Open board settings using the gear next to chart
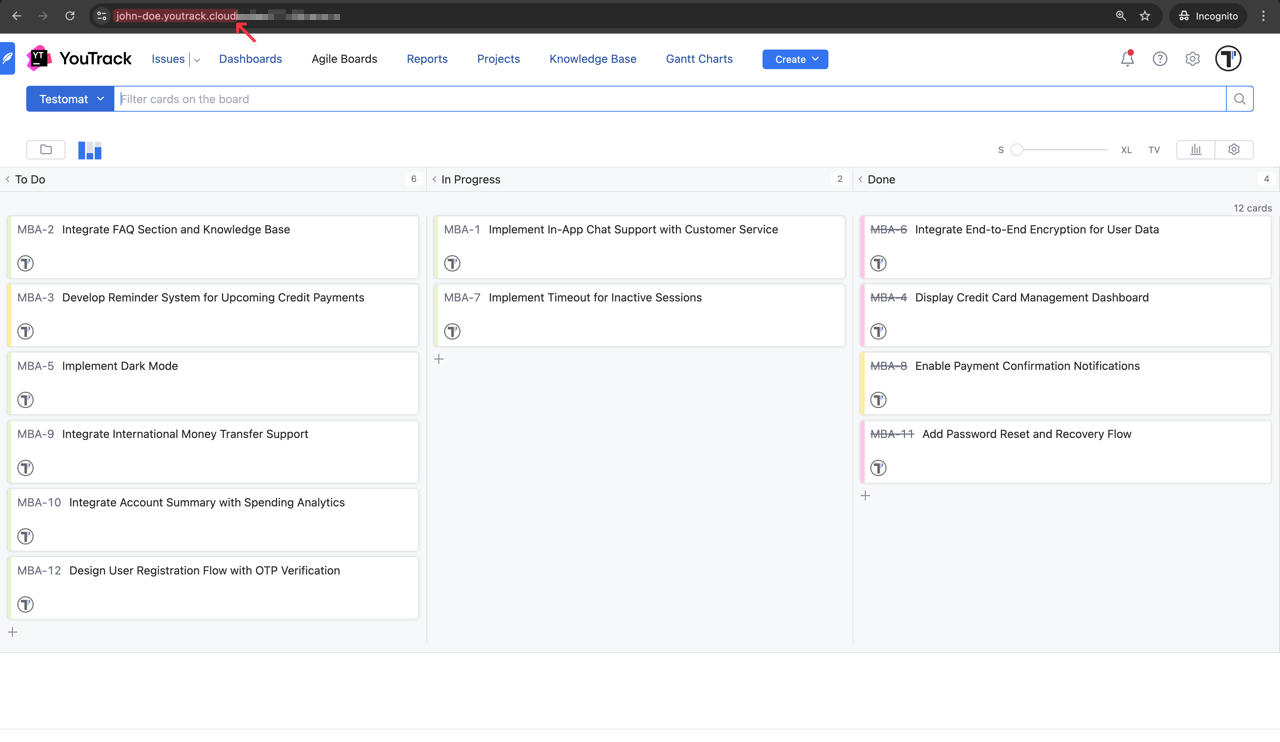The height and width of the screenshot is (742, 1280). point(1233,149)
